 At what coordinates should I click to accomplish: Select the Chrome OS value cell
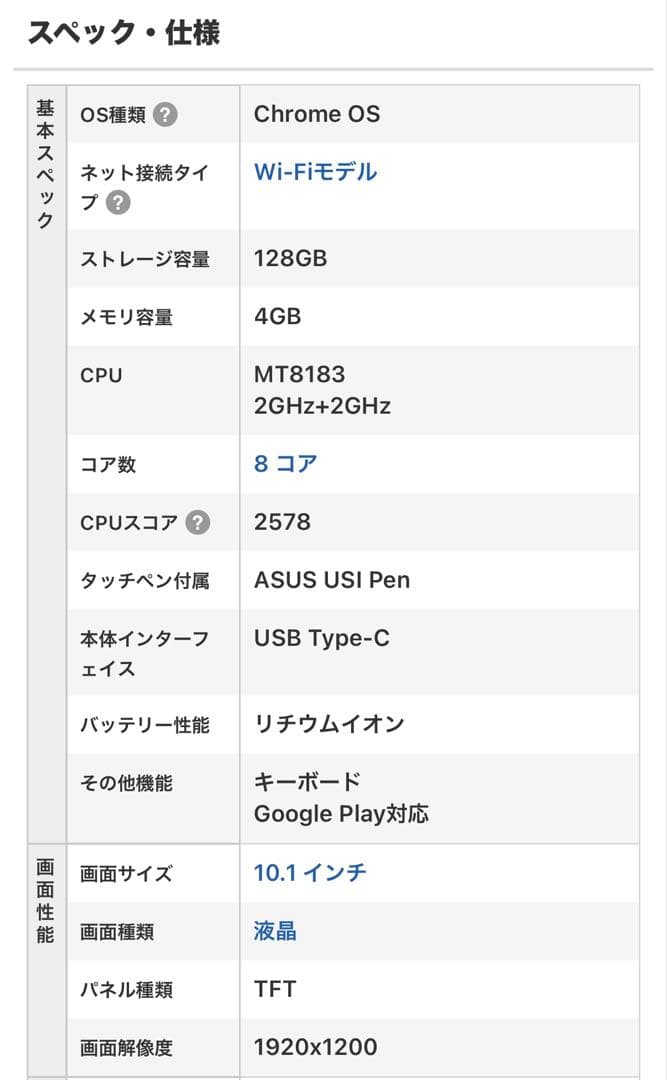pos(317,114)
